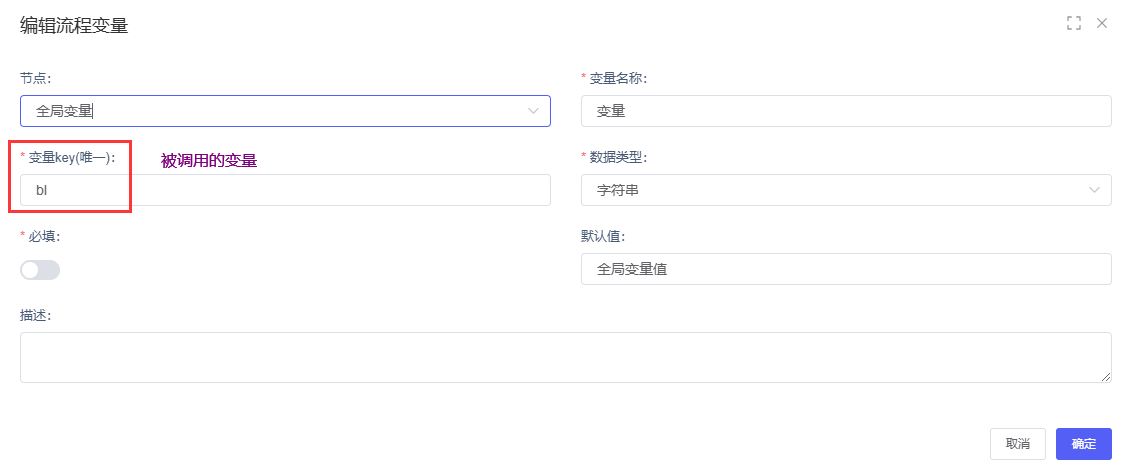Image resolution: width=1132 pixels, height=470 pixels.
Task: Click the 默认值 field with 全局变量值
Action: (845, 269)
